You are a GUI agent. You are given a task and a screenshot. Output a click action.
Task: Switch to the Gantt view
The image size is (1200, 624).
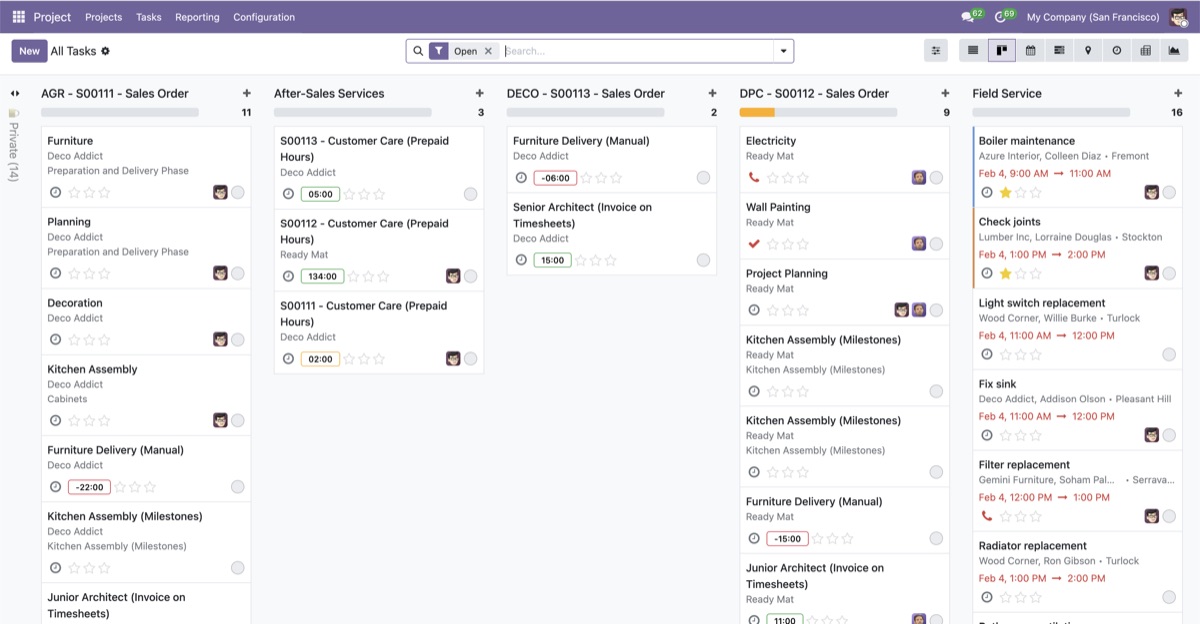click(1059, 51)
